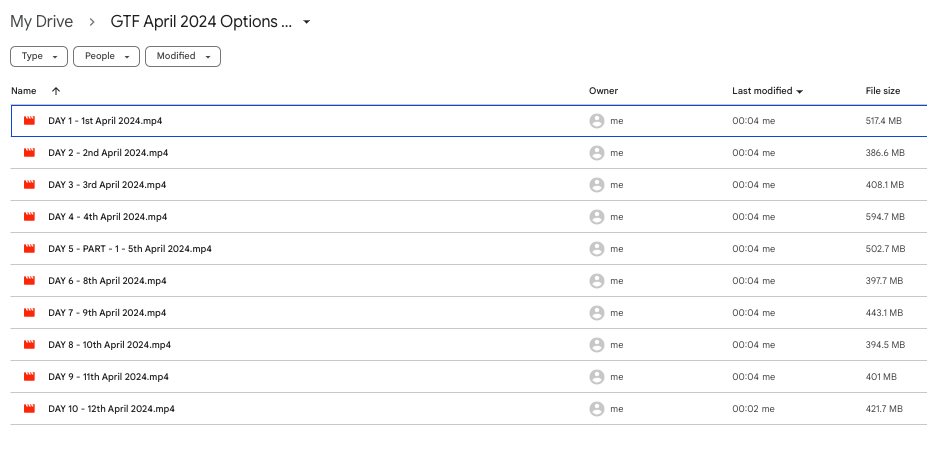The height and width of the screenshot is (451, 927).
Task: Open the People filter dropdown
Action: [105, 57]
